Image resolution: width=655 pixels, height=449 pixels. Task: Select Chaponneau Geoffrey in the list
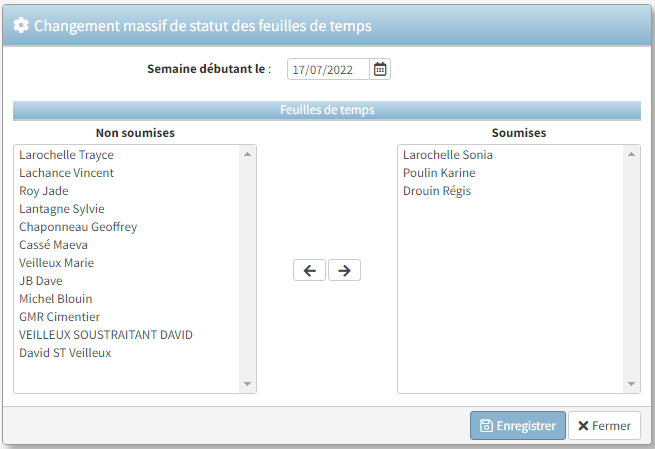(x=78, y=227)
